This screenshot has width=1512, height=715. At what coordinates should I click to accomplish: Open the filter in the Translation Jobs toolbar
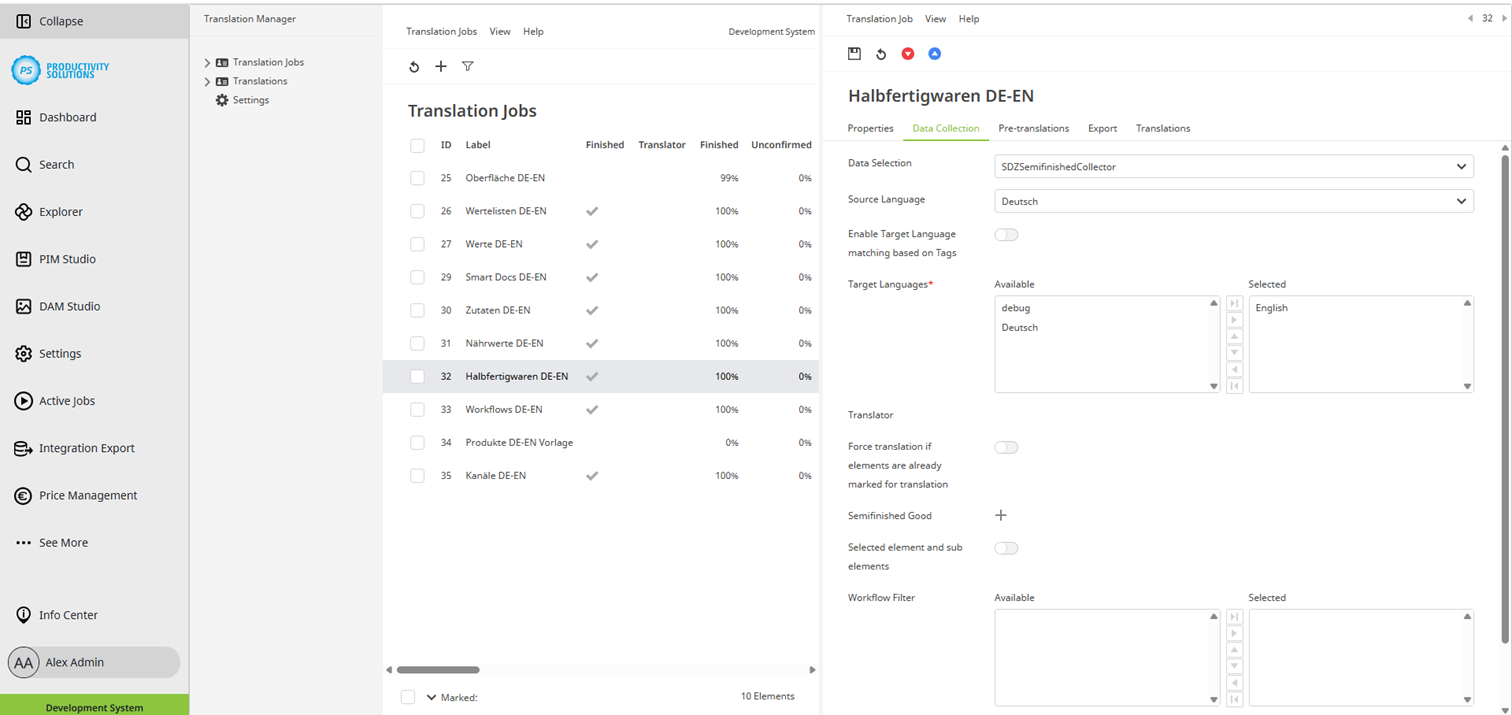pyautogui.click(x=467, y=66)
